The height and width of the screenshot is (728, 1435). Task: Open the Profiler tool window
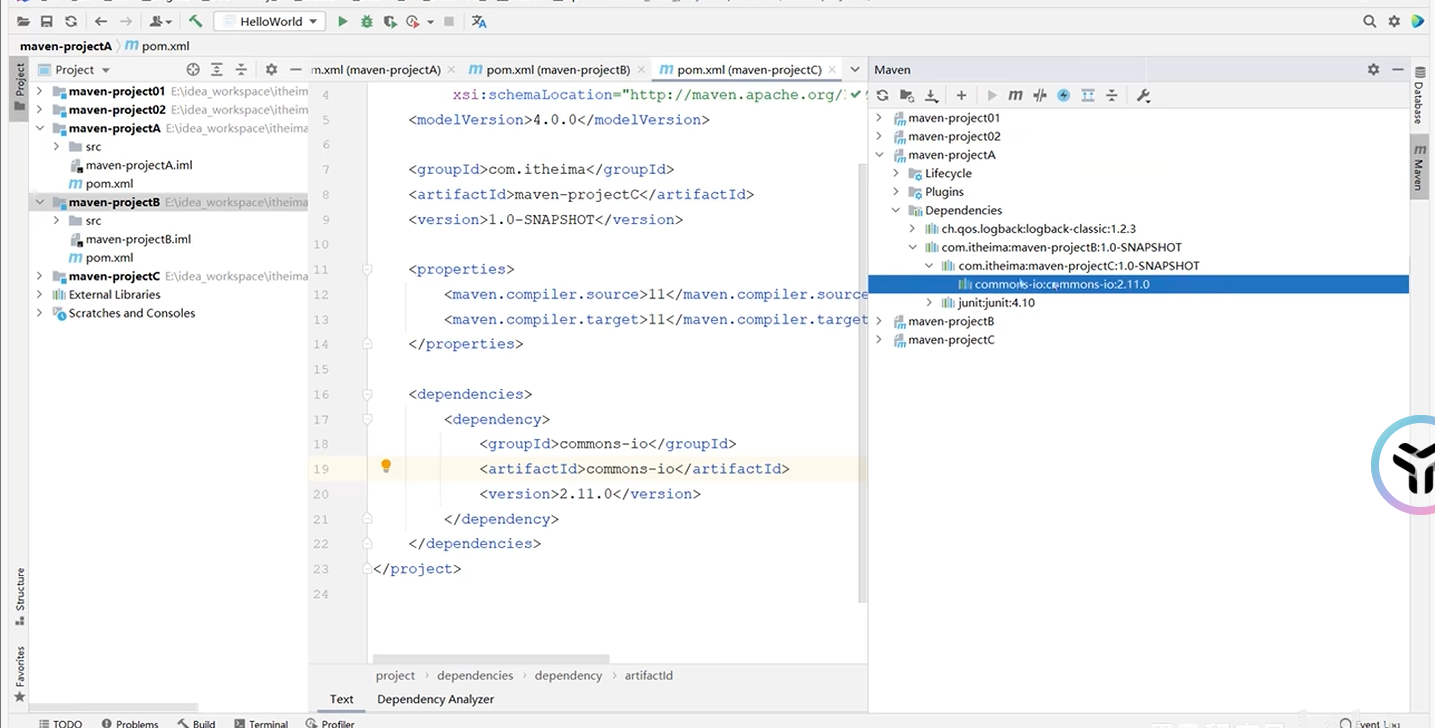coord(329,723)
